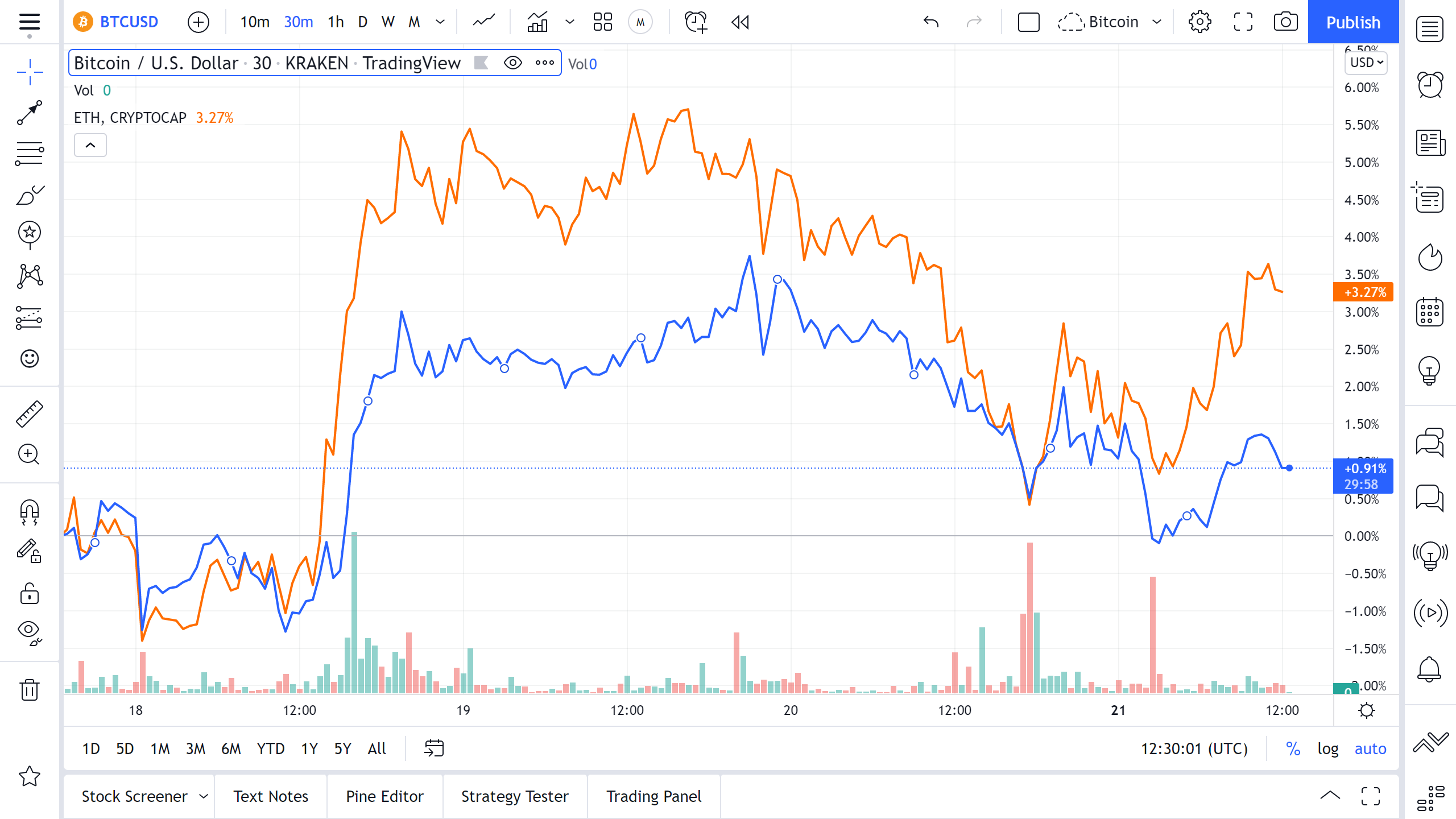Click the Publish button

1353,22
